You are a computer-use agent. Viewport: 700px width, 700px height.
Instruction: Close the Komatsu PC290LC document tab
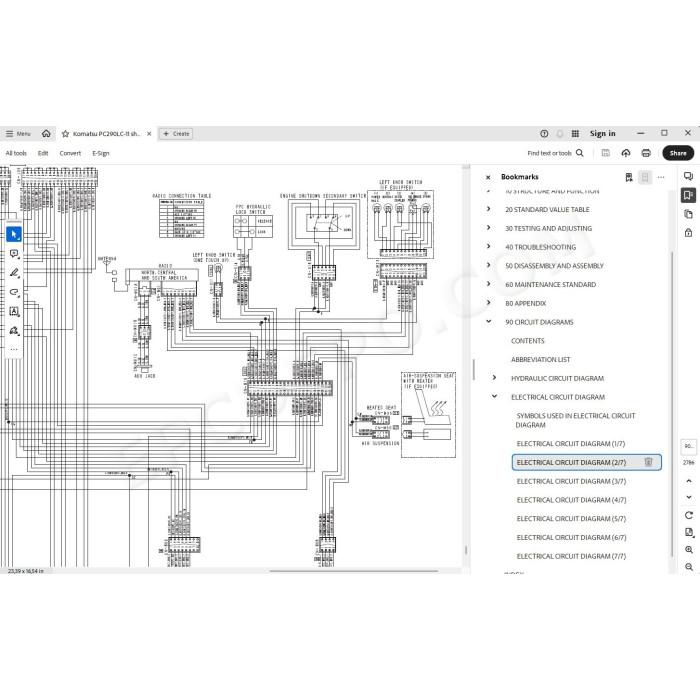point(149,133)
